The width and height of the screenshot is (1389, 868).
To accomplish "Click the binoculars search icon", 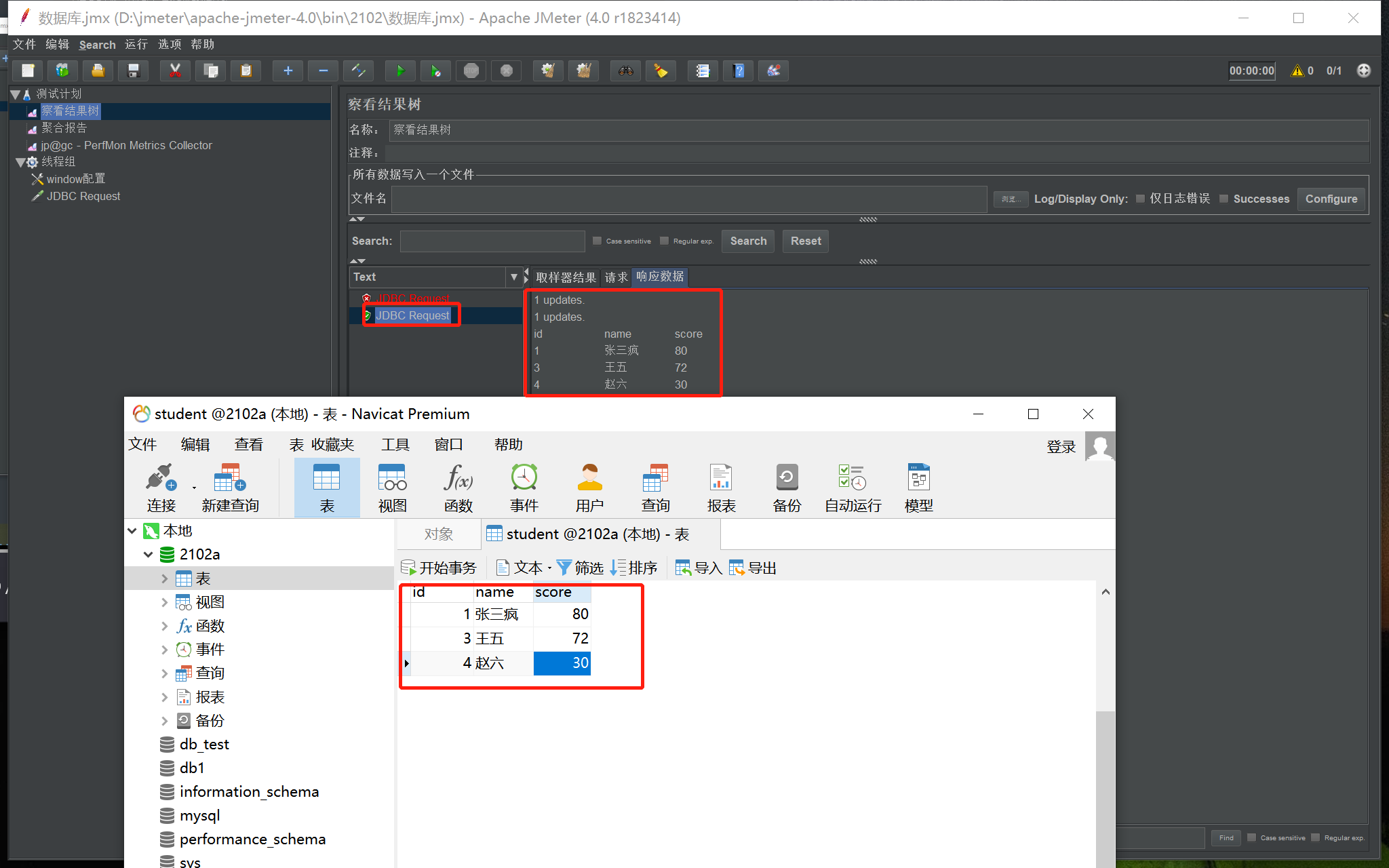I will [x=625, y=71].
